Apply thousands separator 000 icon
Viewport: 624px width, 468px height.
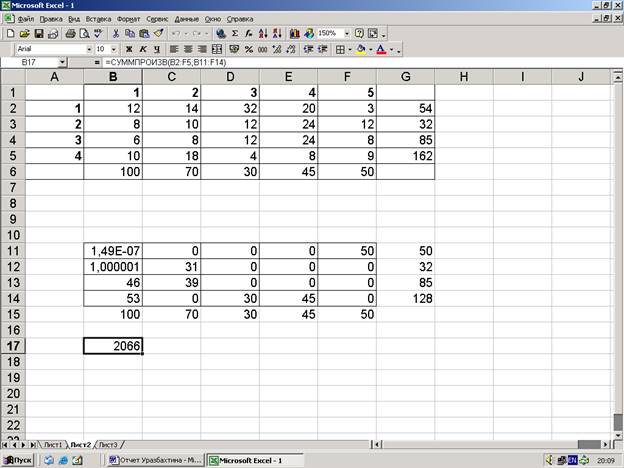point(263,49)
